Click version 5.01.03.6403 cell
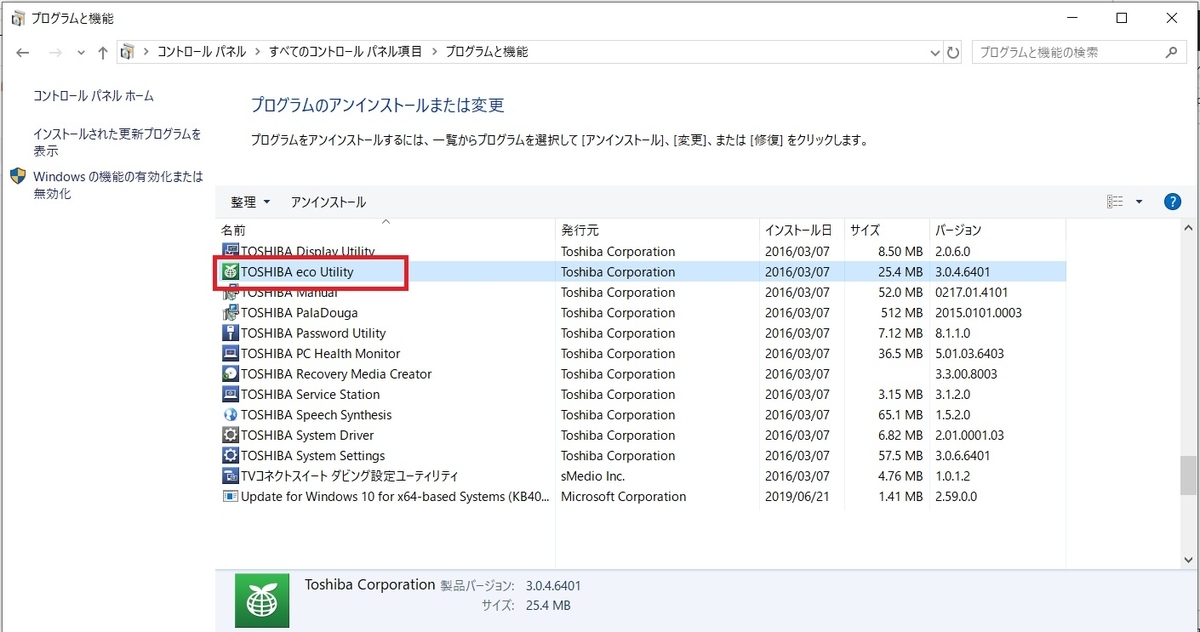The image size is (1200, 632). point(969,354)
